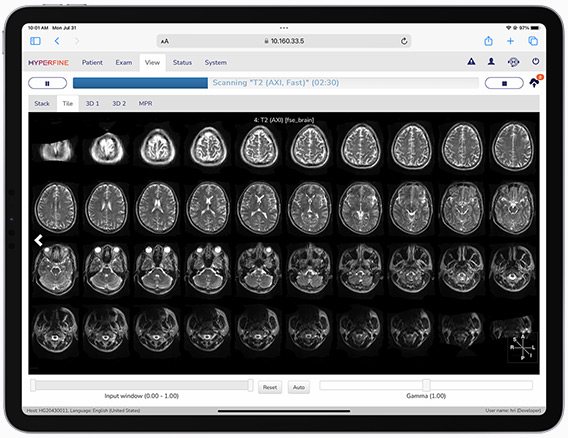Screen dimensions: 568x438
Task: Click the brain scan status icon
Action: [513, 62]
